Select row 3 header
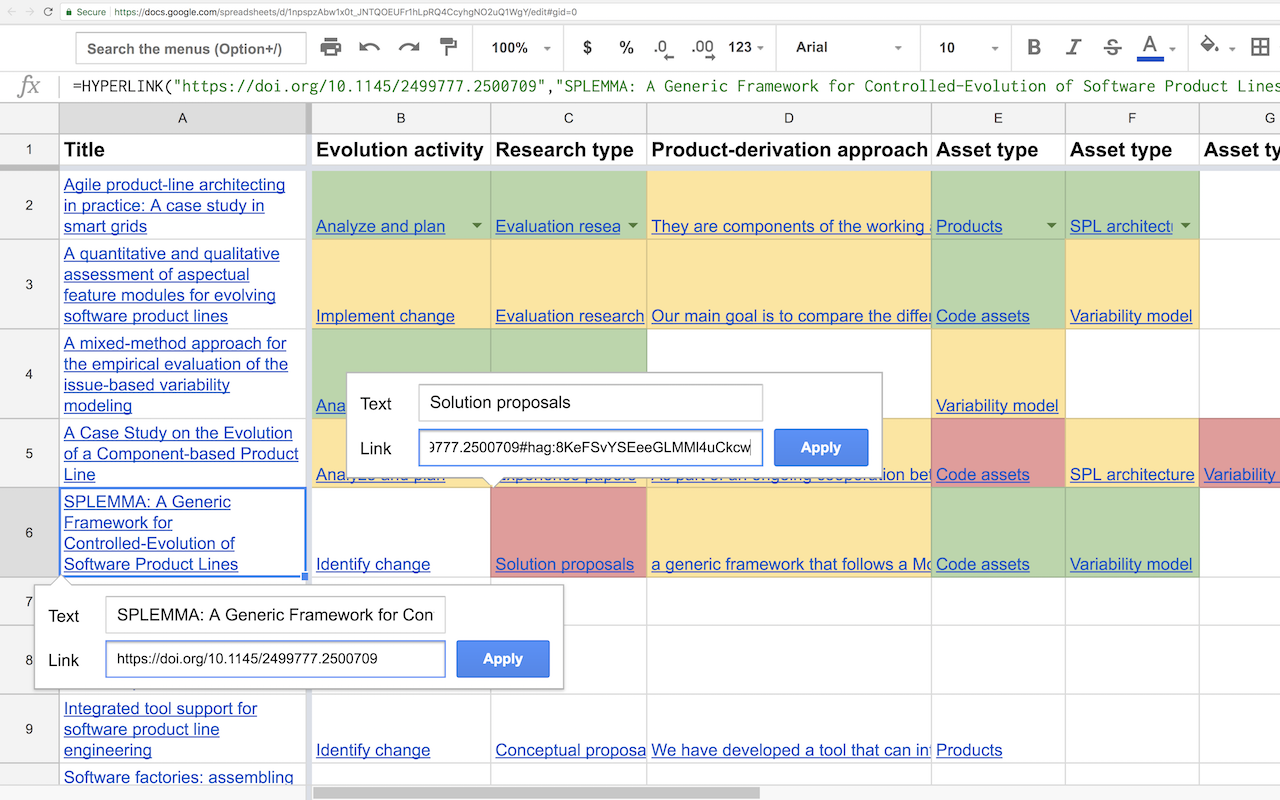 (x=29, y=284)
